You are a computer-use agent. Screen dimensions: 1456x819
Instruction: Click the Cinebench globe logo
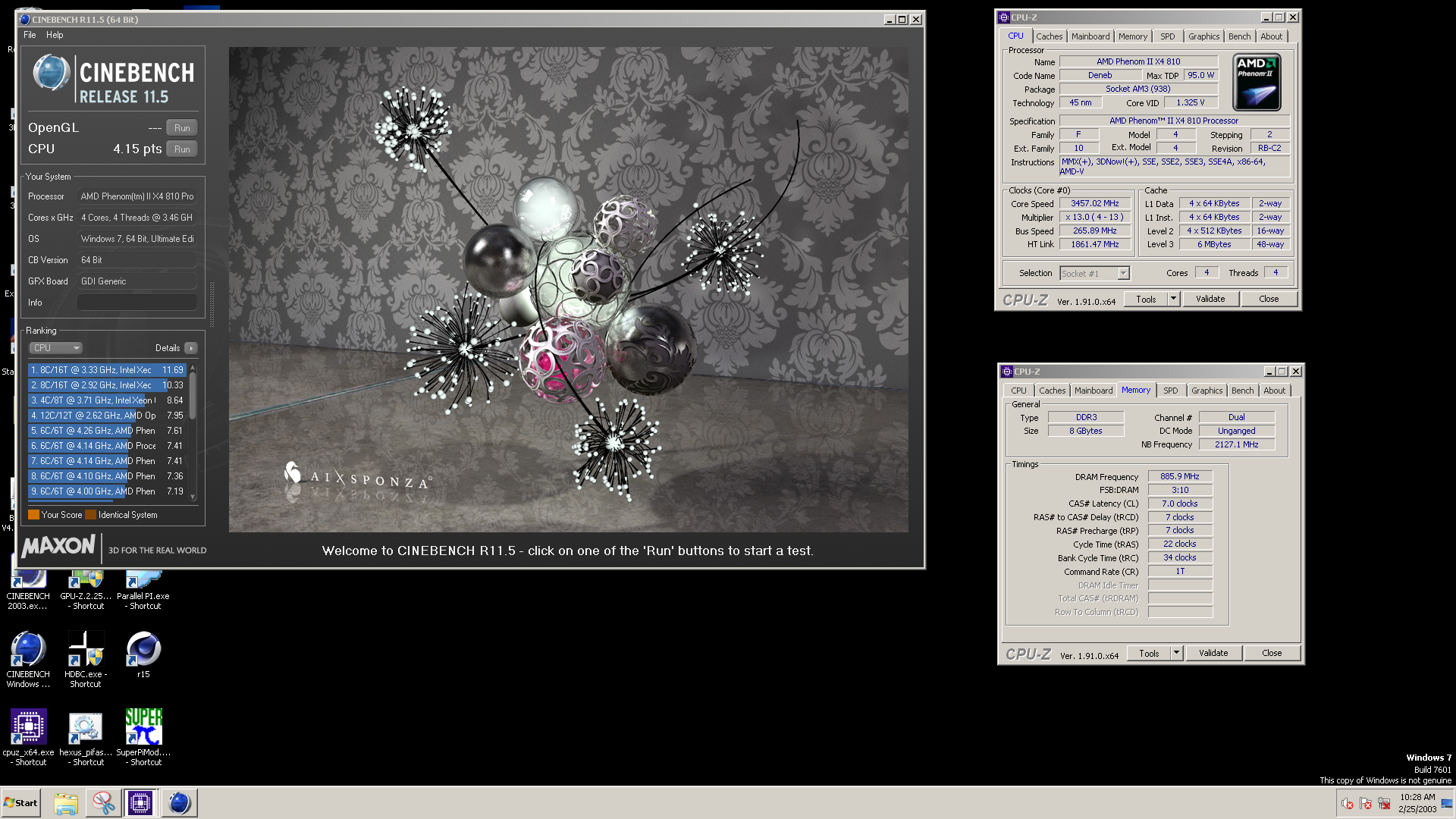pos(52,74)
